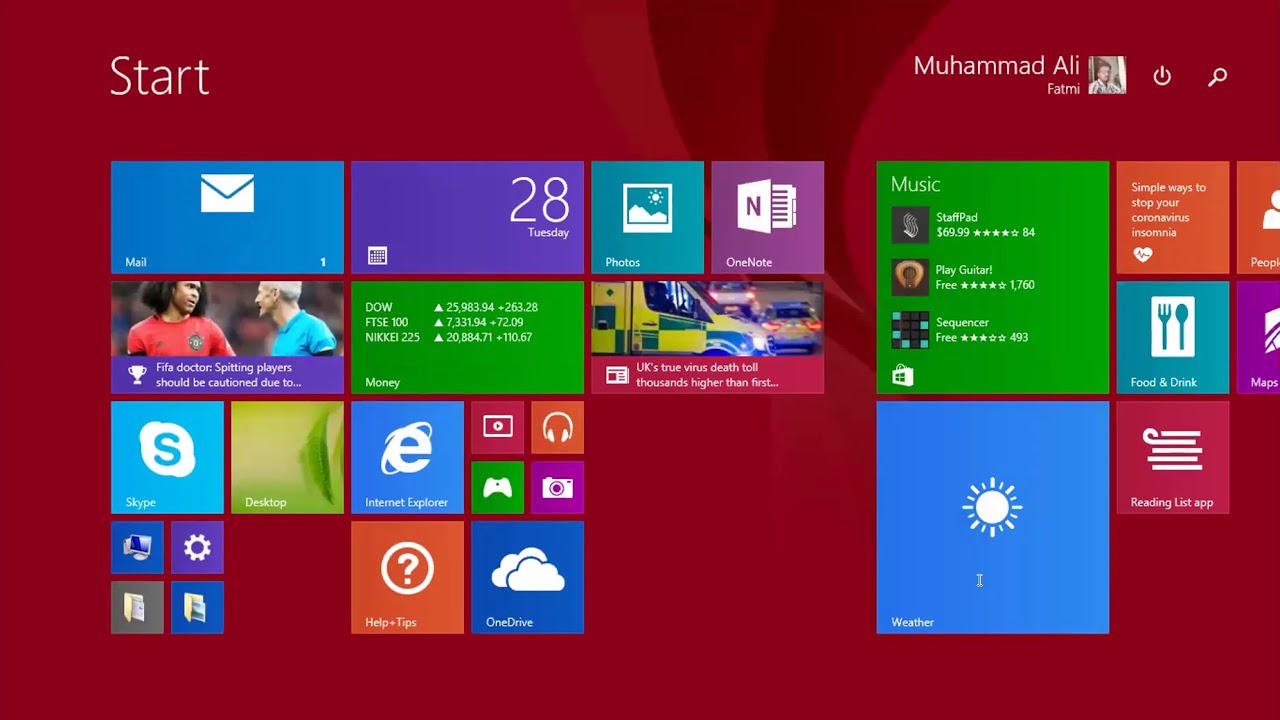Viewport: 1280px width, 720px height.
Task: Open the gray folder small tile
Action: [137, 607]
